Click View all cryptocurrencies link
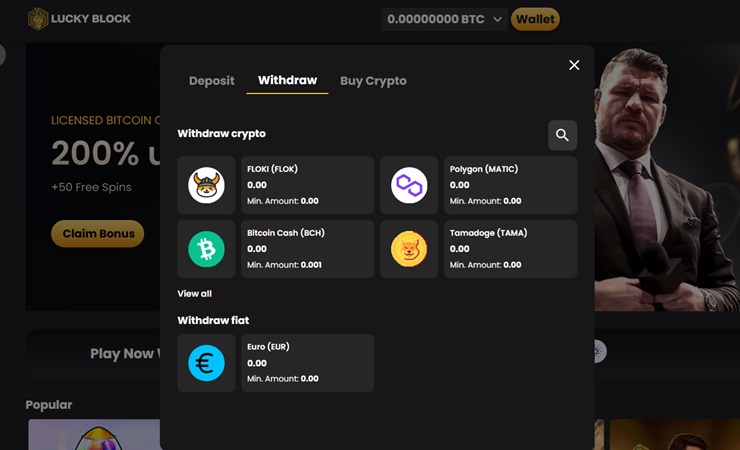Image resolution: width=740 pixels, height=450 pixels. pos(194,293)
